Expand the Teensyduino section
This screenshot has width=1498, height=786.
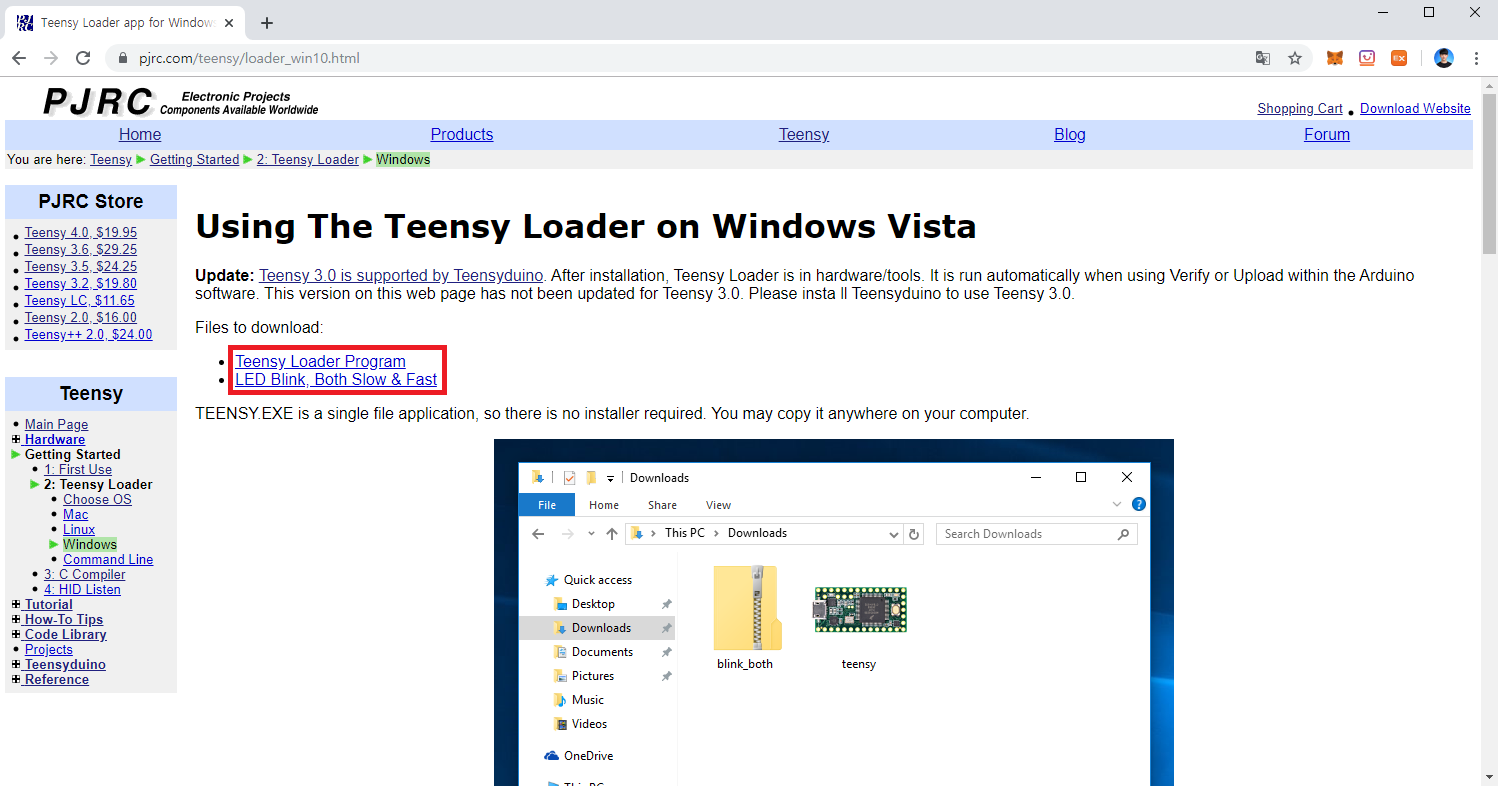(x=16, y=665)
